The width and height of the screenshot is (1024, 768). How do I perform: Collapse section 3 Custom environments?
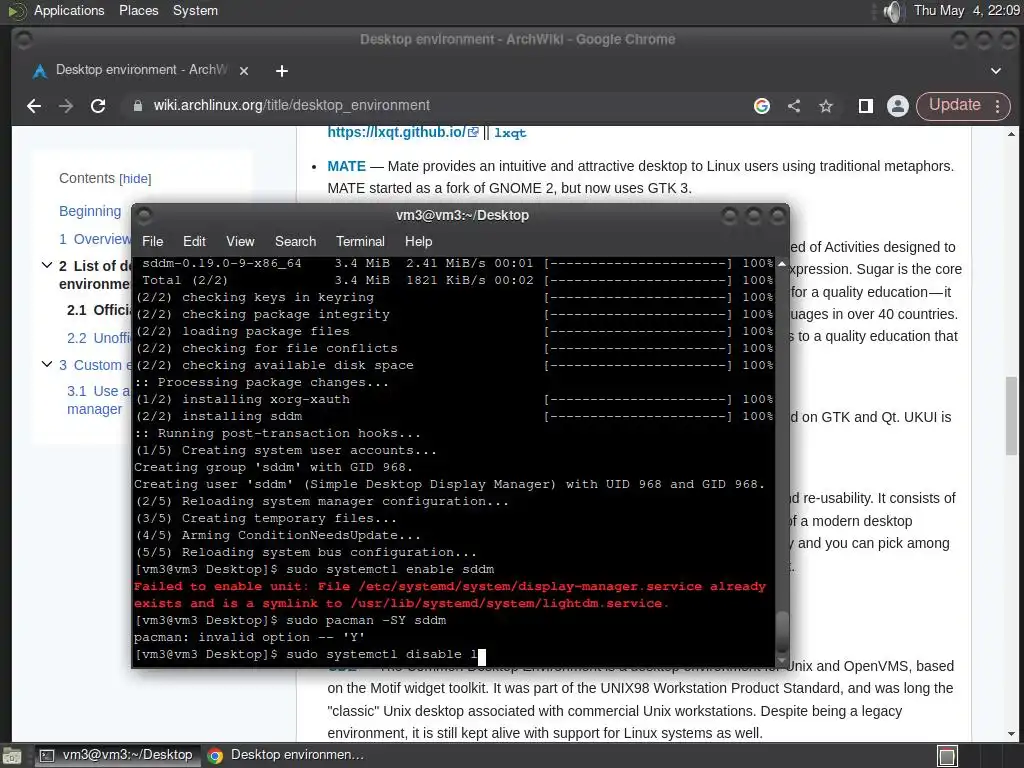pyautogui.click(x=47, y=364)
